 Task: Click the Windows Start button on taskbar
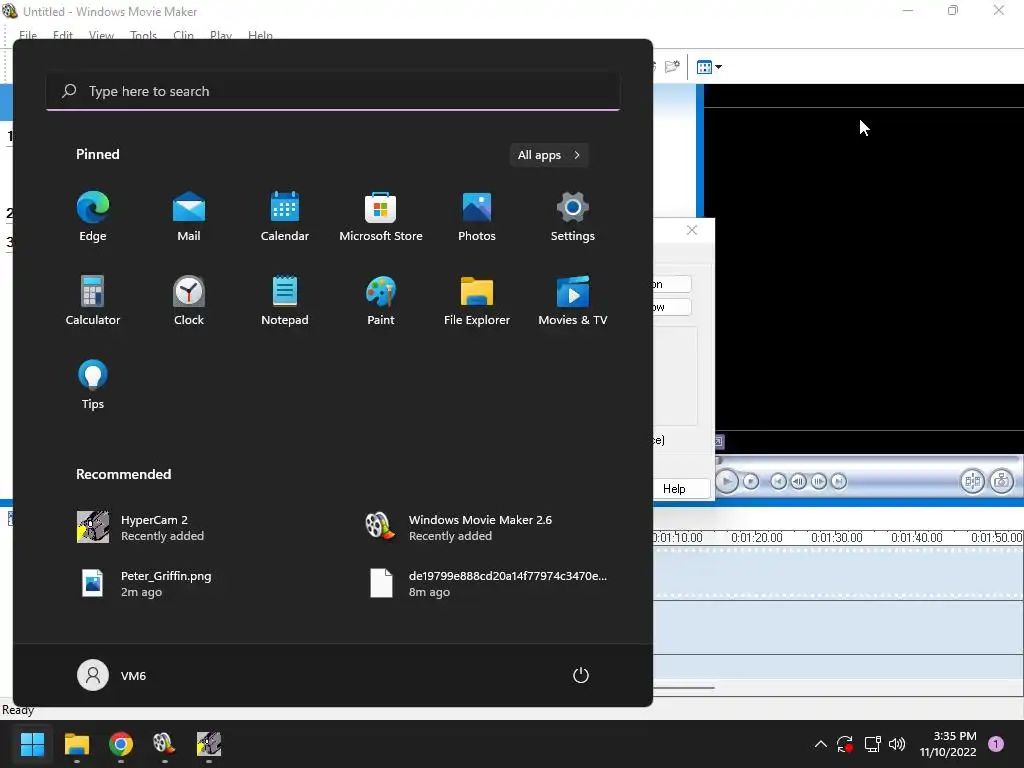tap(32, 744)
